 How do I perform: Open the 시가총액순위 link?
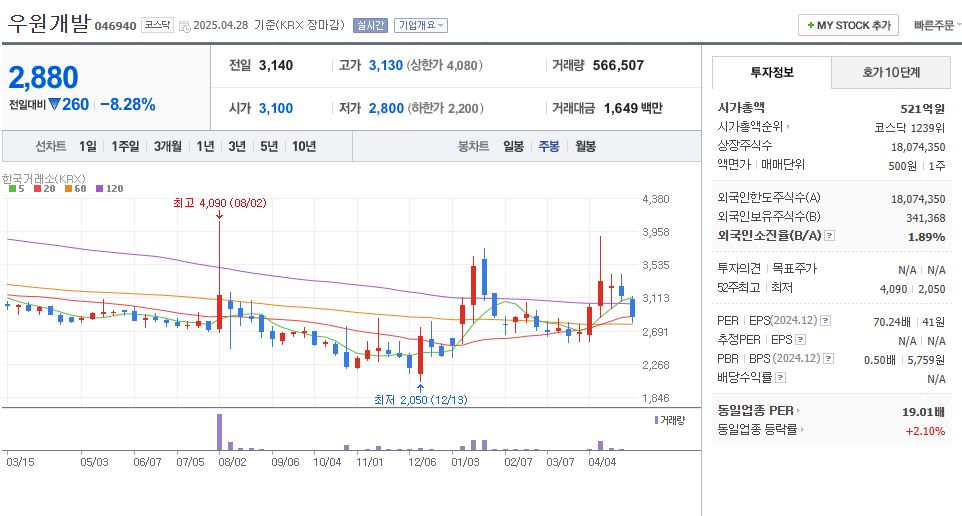coord(750,126)
